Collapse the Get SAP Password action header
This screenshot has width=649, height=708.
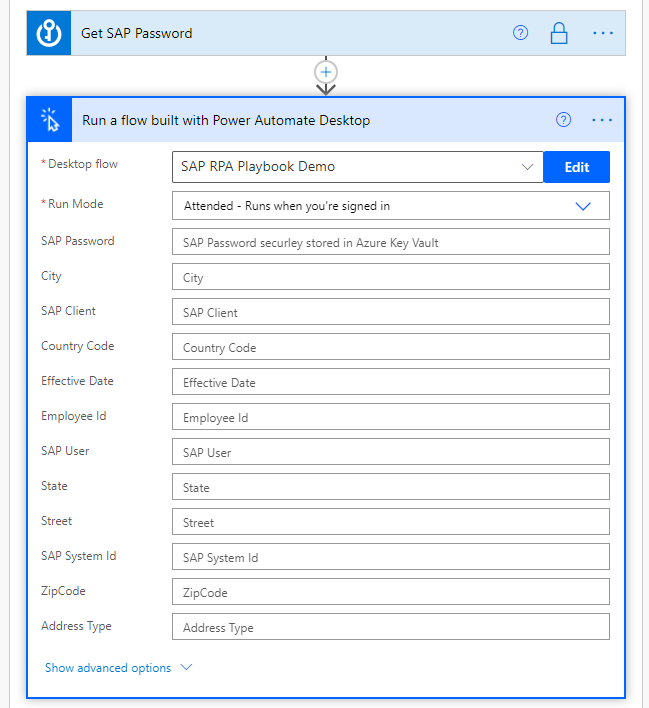tap(326, 33)
